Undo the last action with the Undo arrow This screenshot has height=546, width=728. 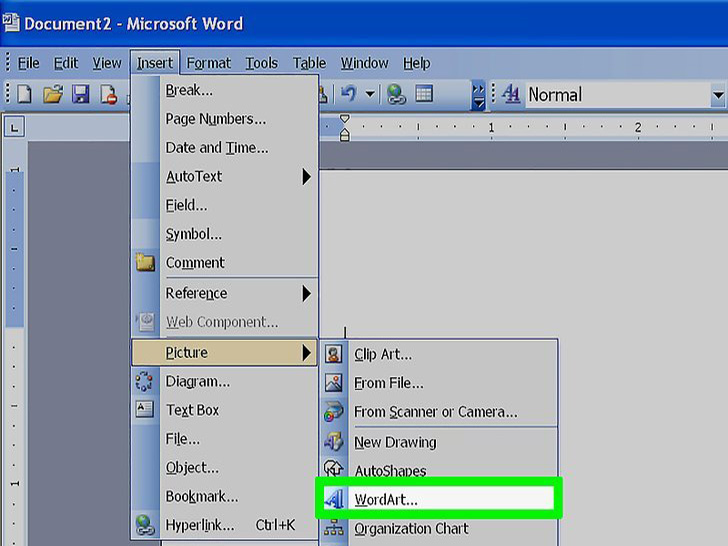(x=349, y=94)
